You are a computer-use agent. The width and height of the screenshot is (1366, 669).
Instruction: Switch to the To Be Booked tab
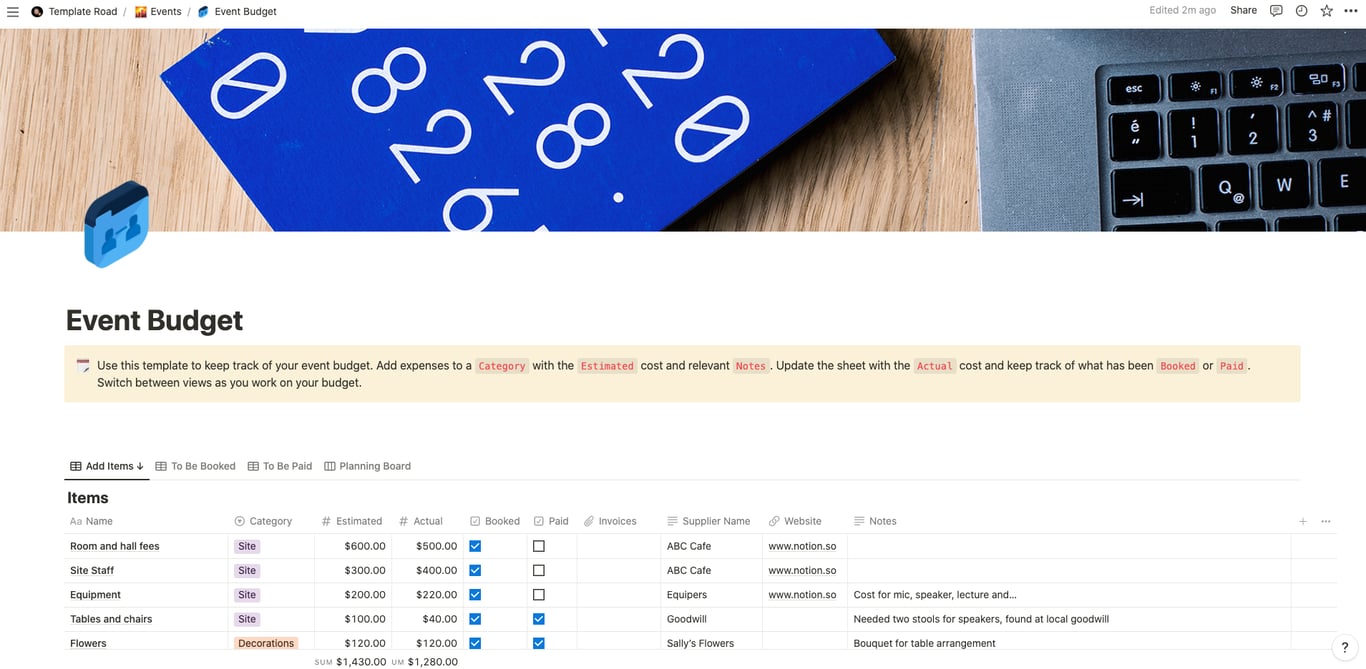pyautogui.click(x=195, y=466)
